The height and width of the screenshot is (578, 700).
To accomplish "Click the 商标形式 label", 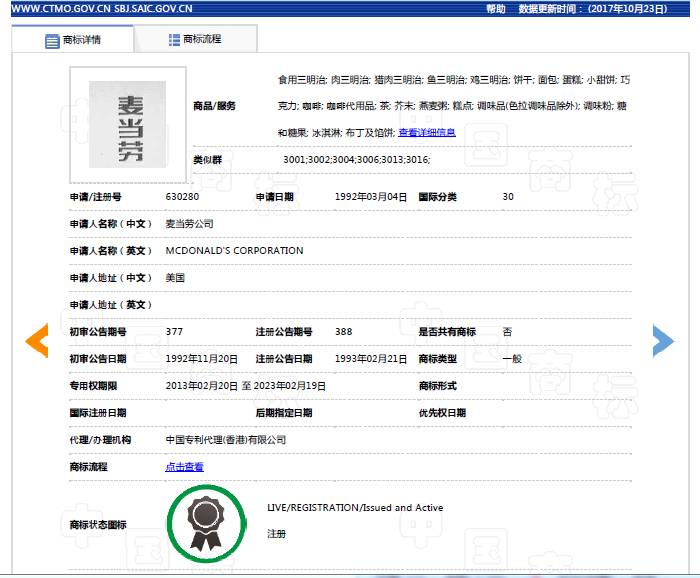I will (438, 386).
